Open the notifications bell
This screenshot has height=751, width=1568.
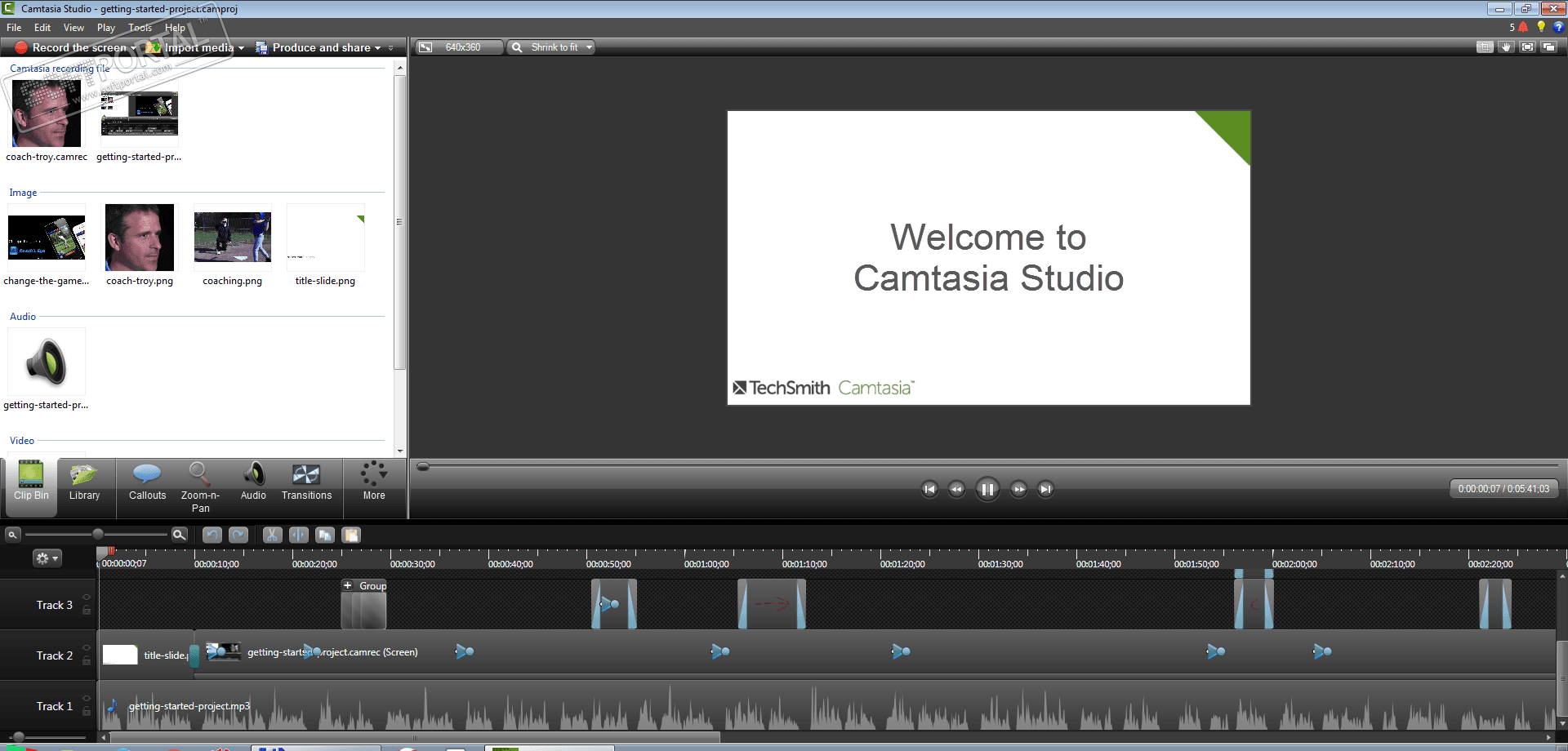pyautogui.click(x=1523, y=27)
